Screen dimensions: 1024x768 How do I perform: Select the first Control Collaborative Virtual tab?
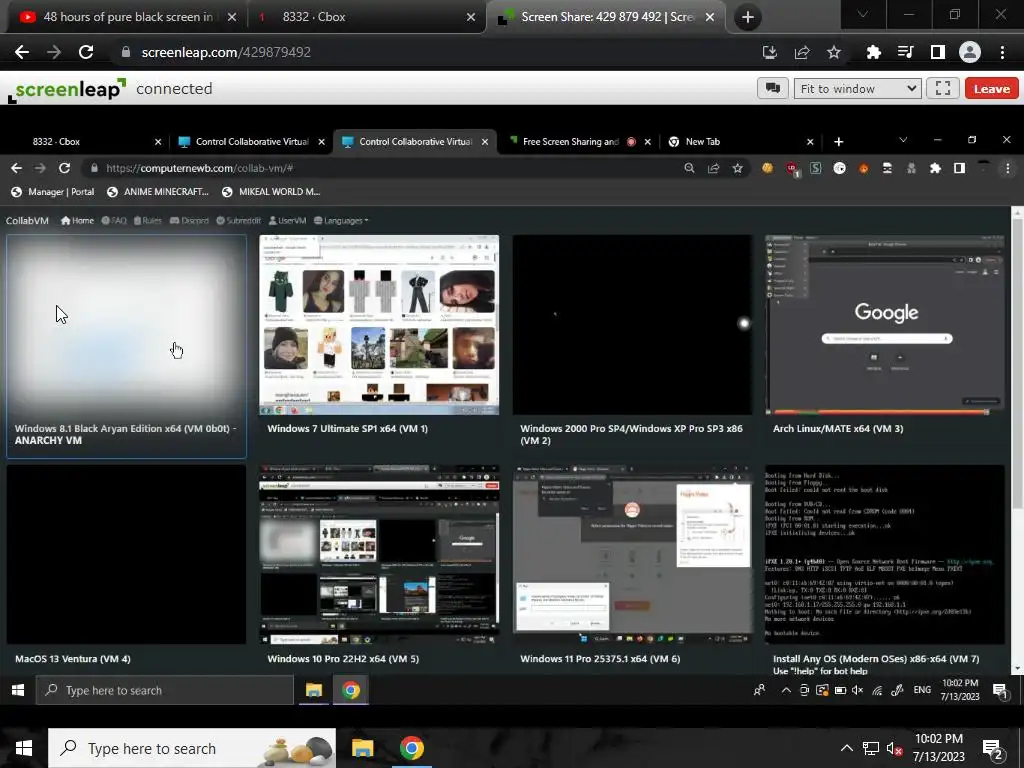click(251, 141)
